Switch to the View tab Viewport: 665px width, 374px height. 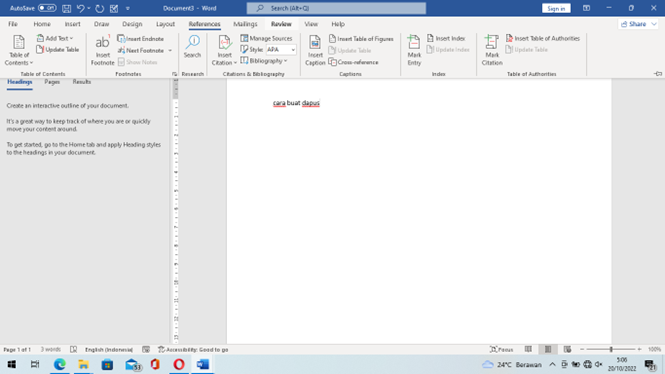311,24
